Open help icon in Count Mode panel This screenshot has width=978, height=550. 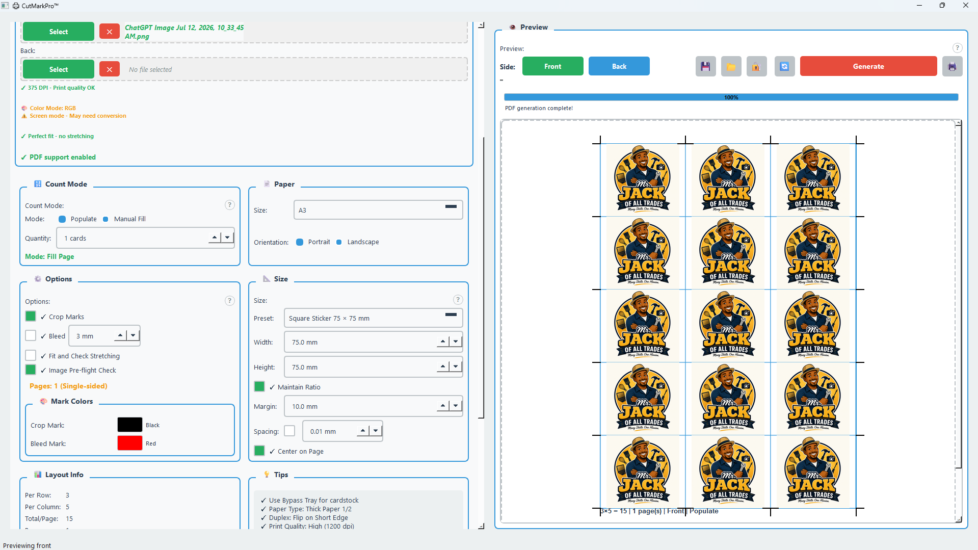230,205
